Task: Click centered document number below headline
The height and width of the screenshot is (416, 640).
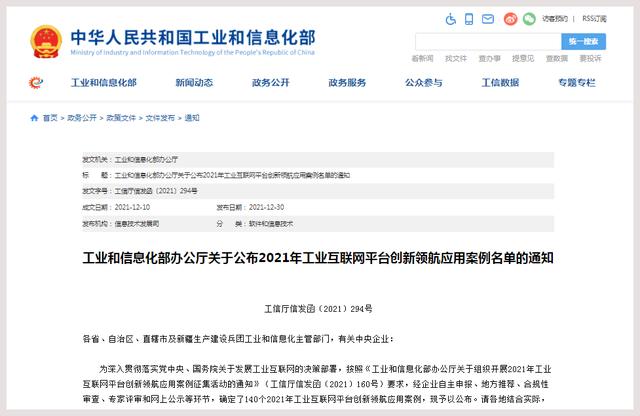Action: (x=318, y=309)
